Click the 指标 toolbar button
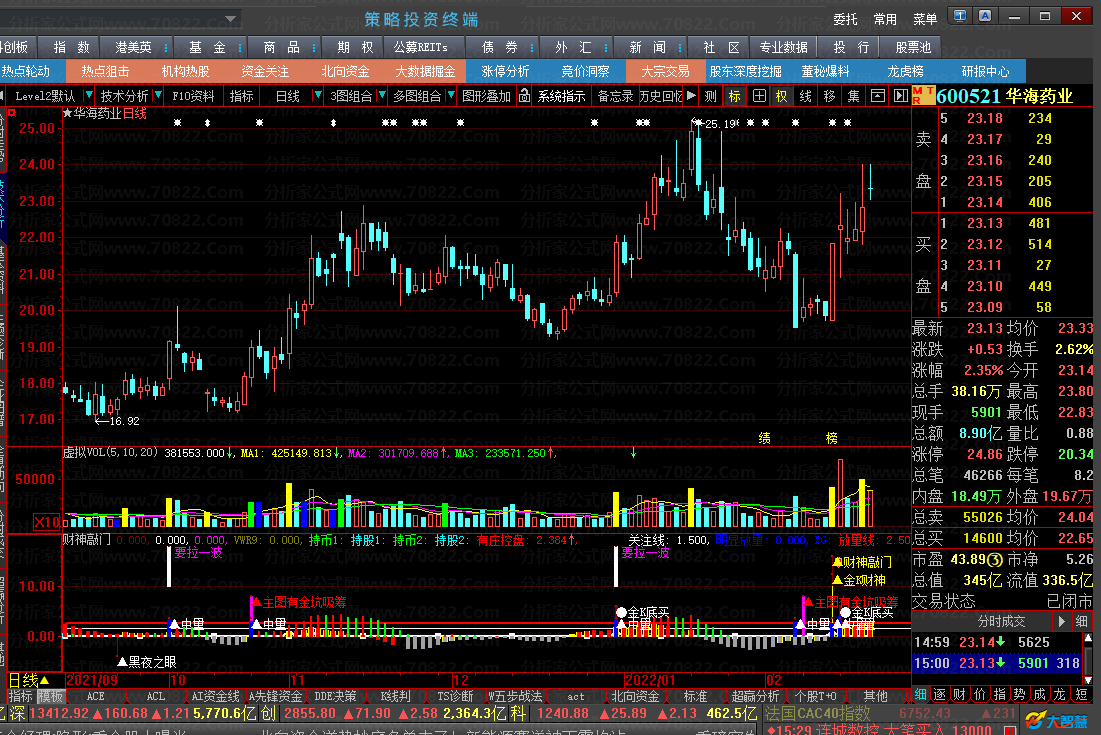Image resolution: width=1101 pixels, height=735 pixels. click(x=242, y=96)
